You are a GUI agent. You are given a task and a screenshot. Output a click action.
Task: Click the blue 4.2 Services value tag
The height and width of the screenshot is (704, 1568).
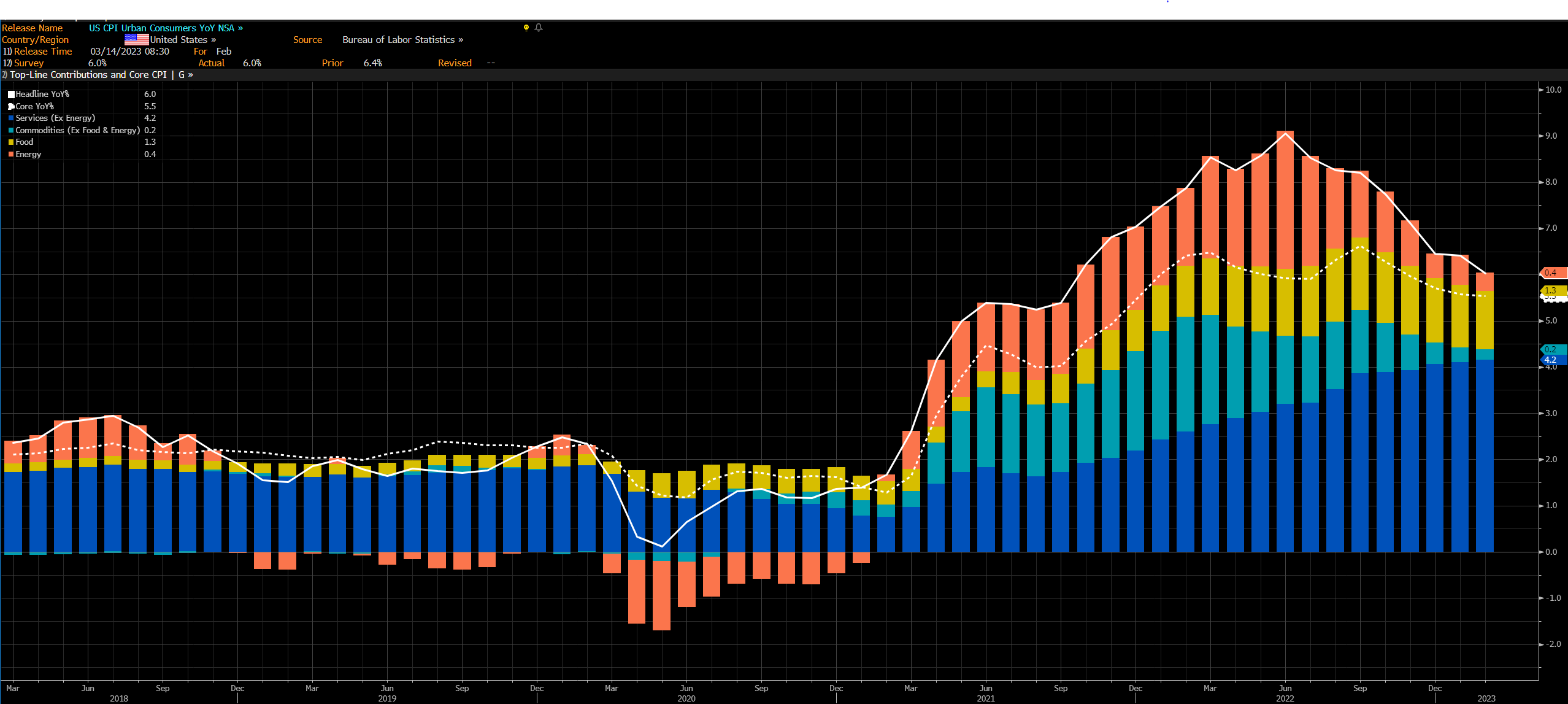coord(1552,360)
